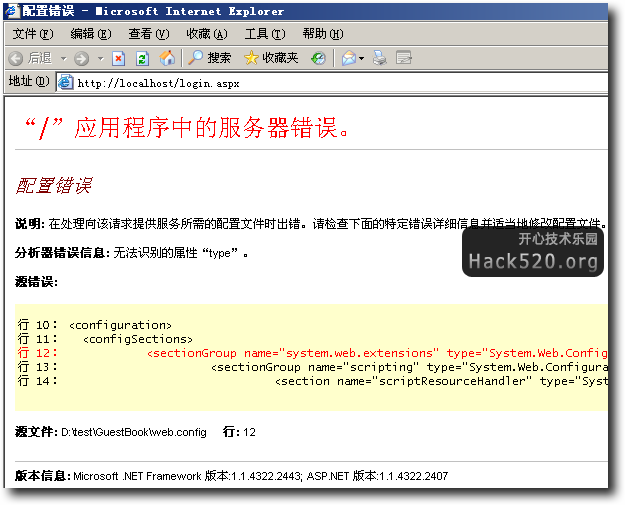The width and height of the screenshot is (625, 505).
Task: Click the Print icon
Action: point(379,58)
